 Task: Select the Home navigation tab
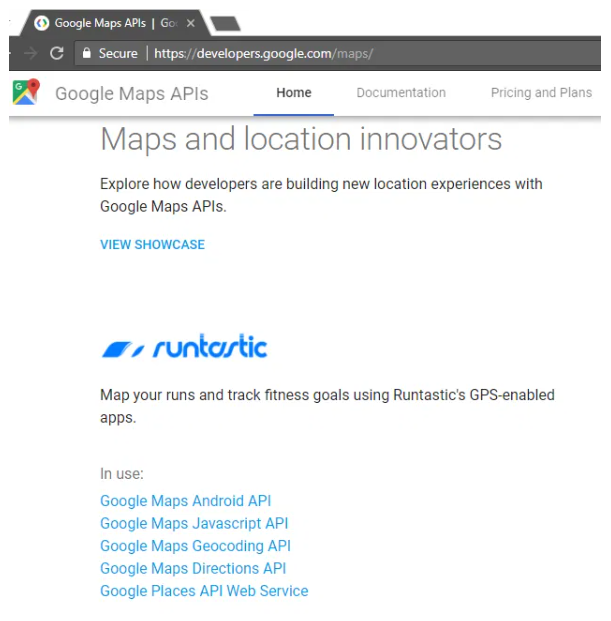[x=294, y=93]
